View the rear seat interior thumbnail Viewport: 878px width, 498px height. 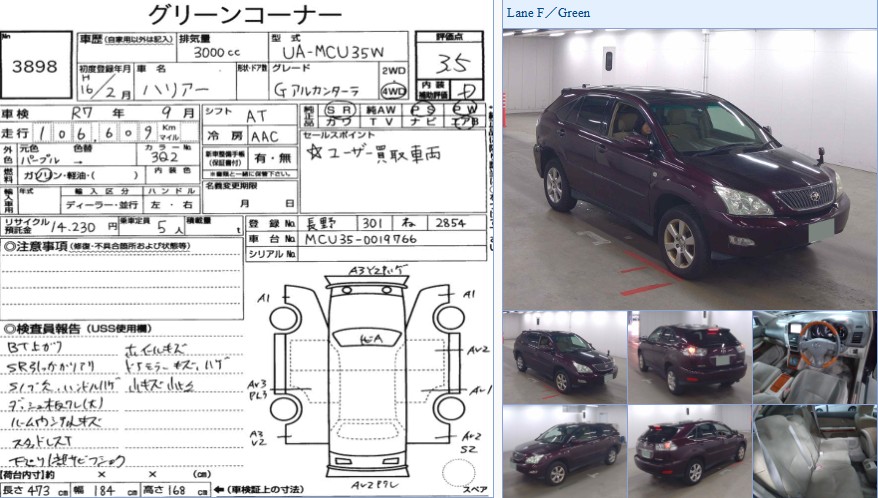pyautogui.click(x=815, y=452)
